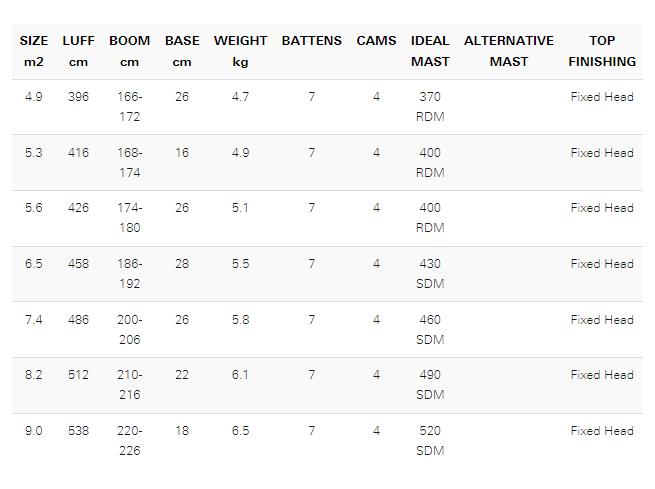
Task: Click the CAMS column header
Action: pos(376,41)
